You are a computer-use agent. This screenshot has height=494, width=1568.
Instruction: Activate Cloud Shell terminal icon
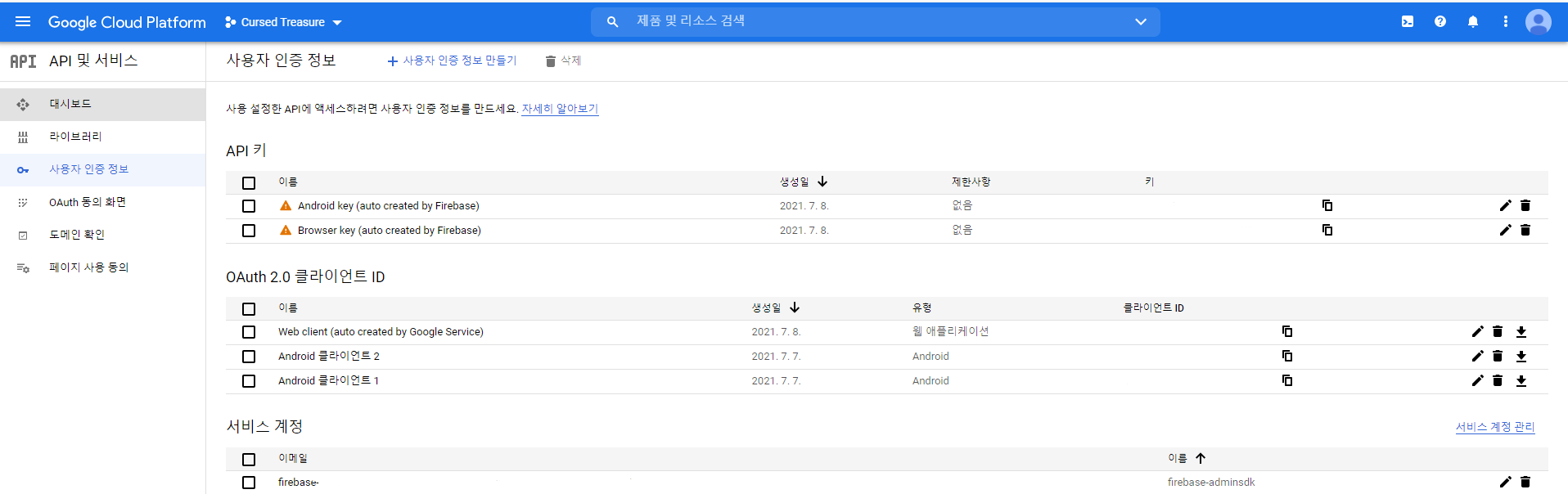1408,22
